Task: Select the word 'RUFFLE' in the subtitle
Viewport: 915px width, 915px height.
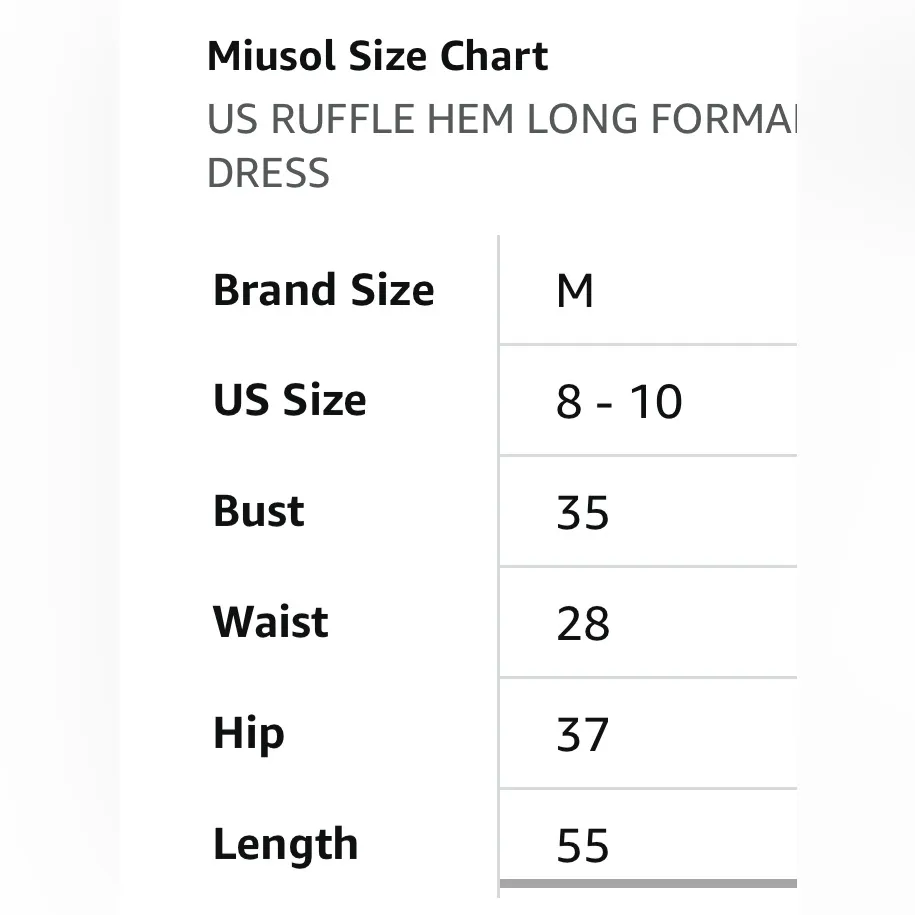Action: (x=341, y=120)
